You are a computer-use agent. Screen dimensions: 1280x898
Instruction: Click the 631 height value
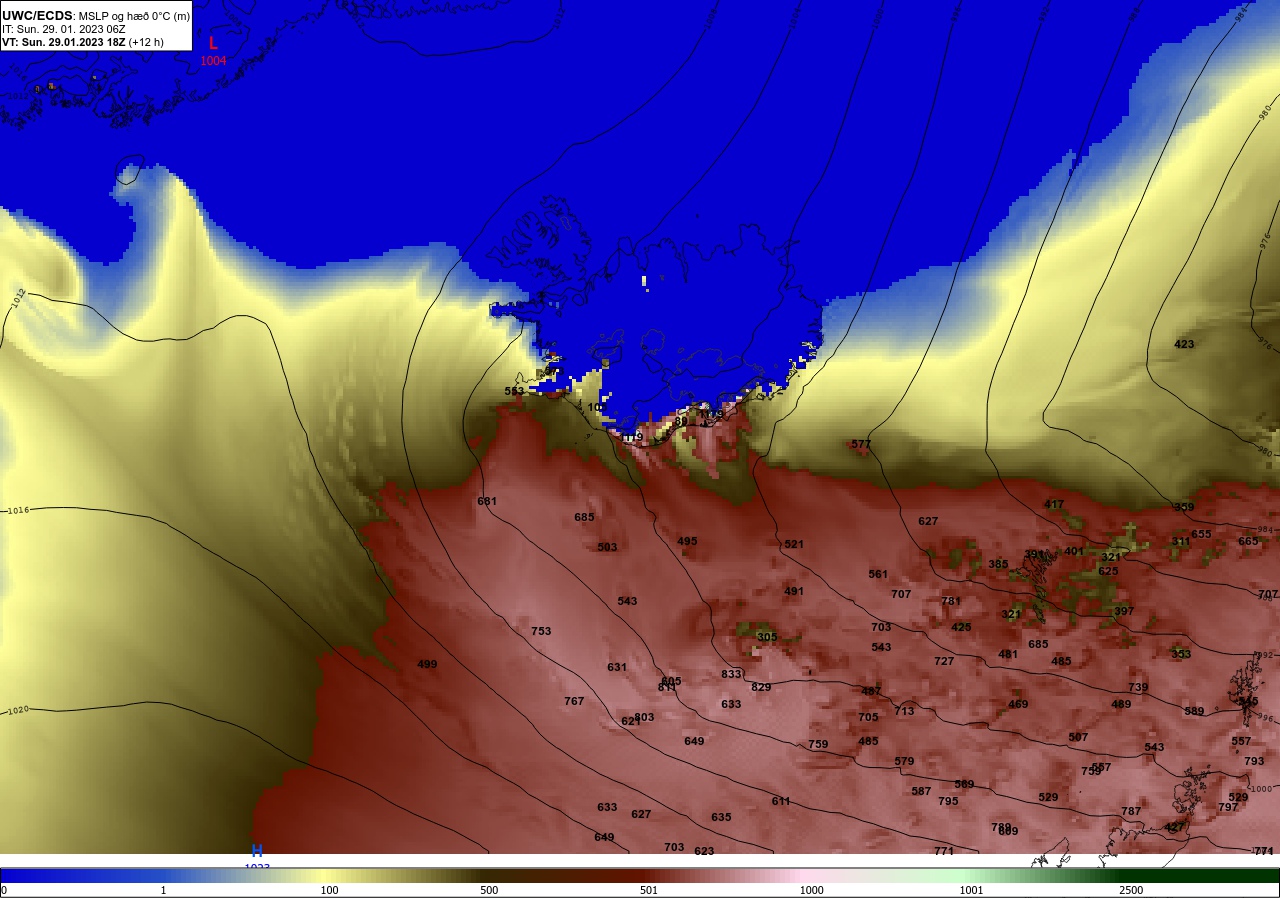(x=617, y=667)
